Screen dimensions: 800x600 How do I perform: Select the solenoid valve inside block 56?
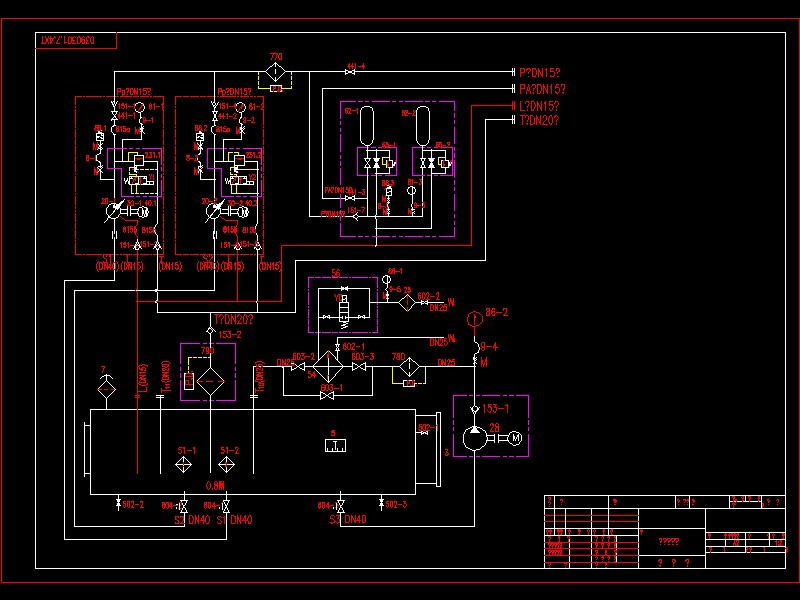[x=344, y=310]
